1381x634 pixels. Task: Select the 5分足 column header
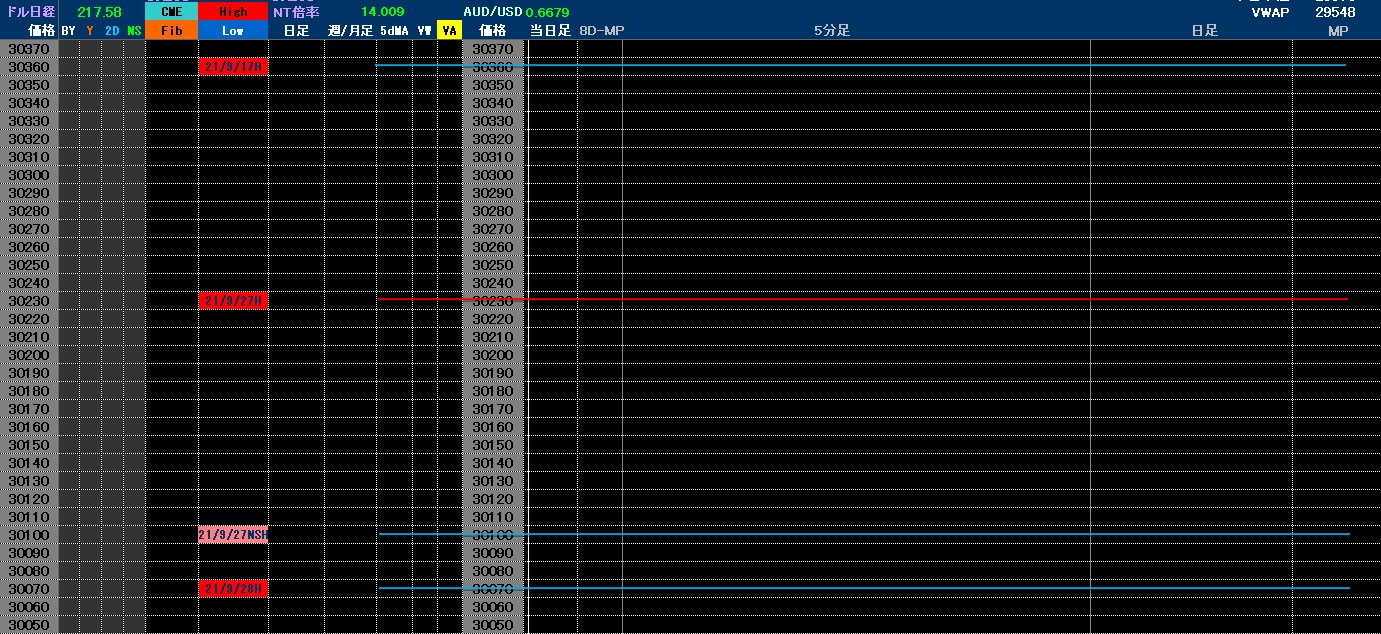[x=831, y=31]
